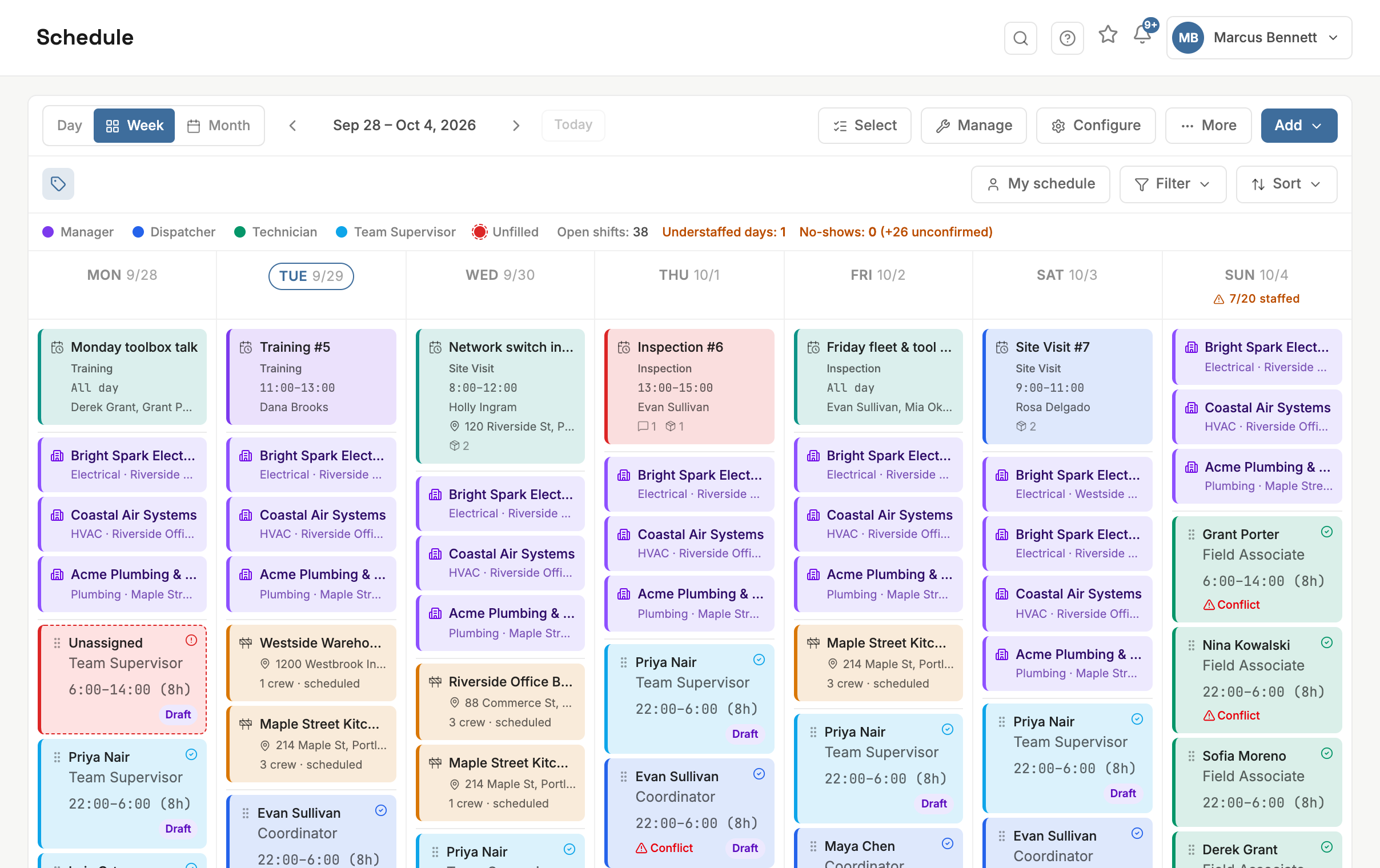This screenshot has width=1380, height=868.
Task: Click calendar icon on Monday toolbox talk
Action: coord(57,347)
